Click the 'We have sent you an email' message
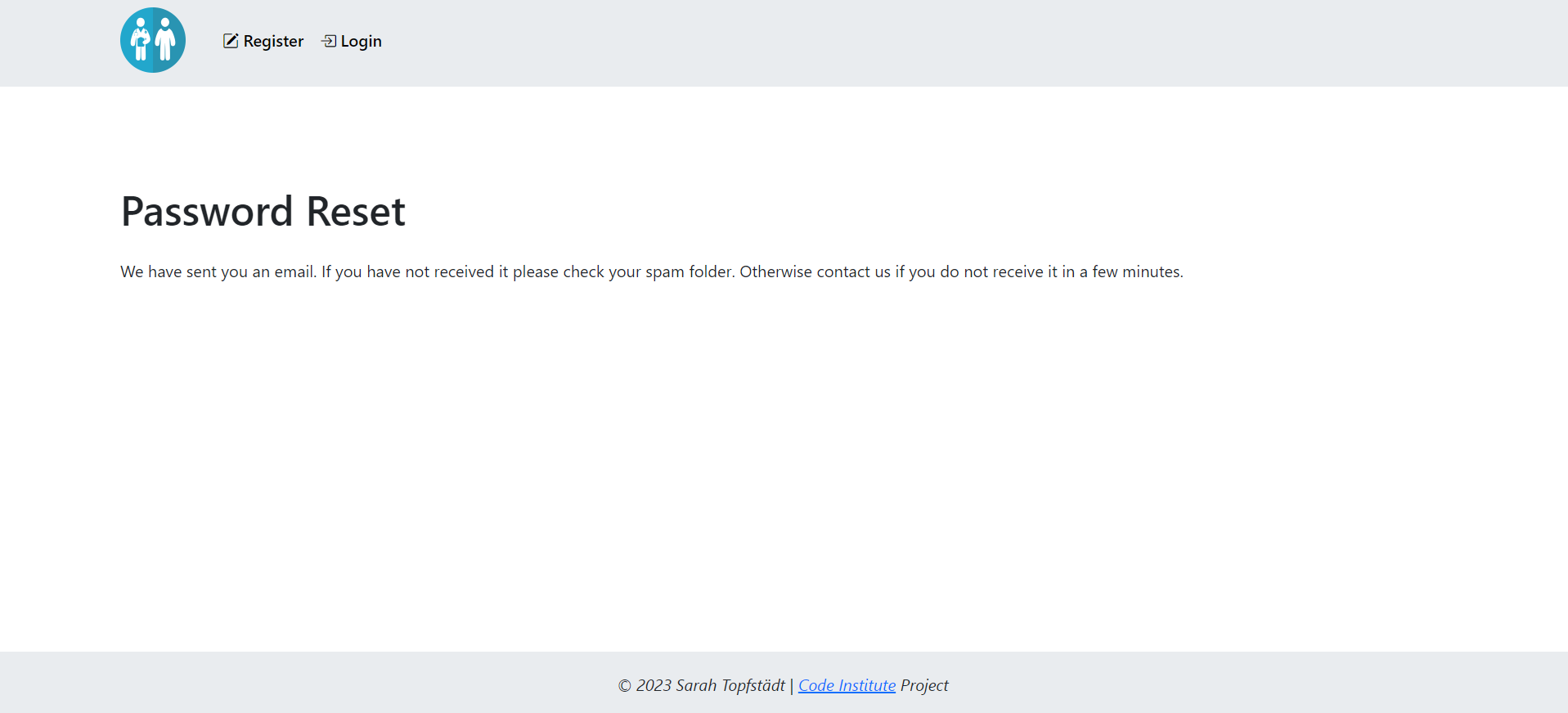Image resolution: width=1568 pixels, height=713 pixels. 652,271
